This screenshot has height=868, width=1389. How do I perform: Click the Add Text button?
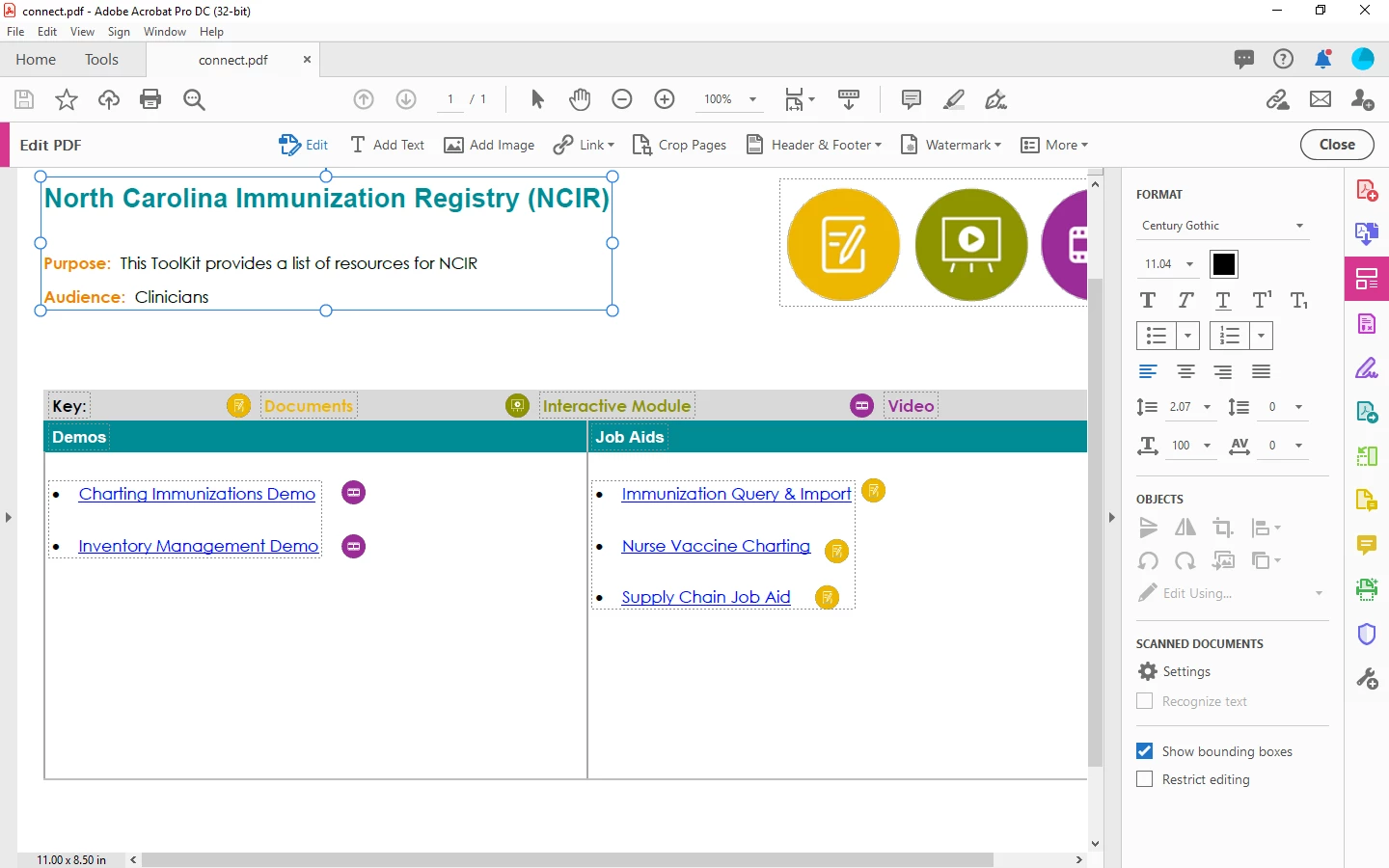click(x=387, y=145)
